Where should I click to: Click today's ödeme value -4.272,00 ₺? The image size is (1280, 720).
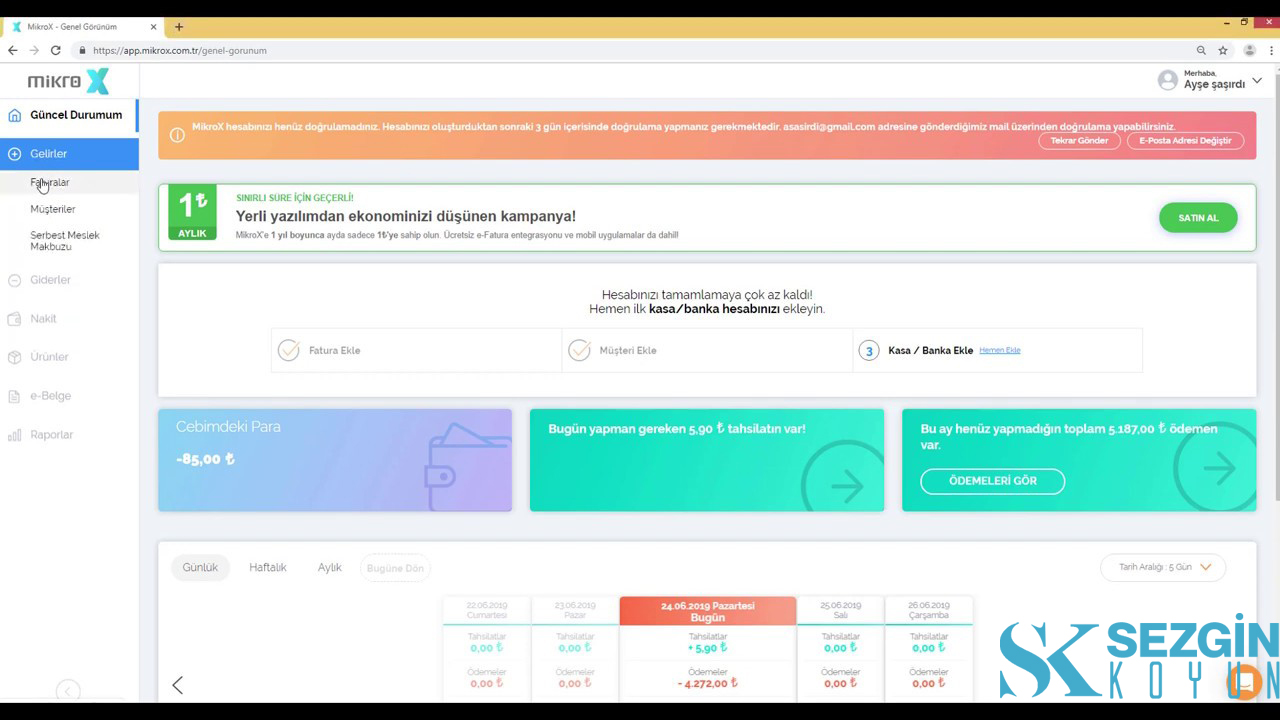click(707, 684)
